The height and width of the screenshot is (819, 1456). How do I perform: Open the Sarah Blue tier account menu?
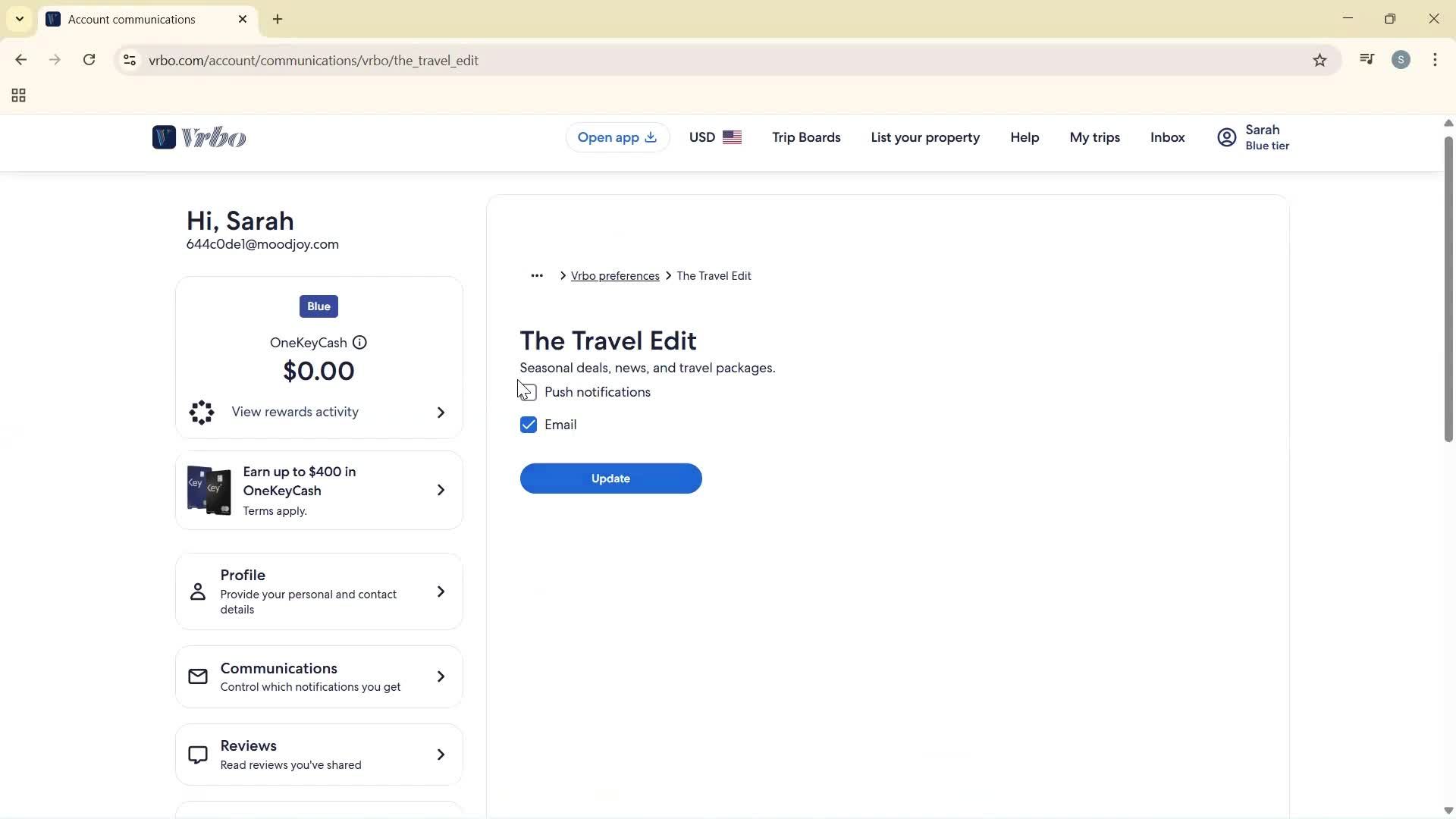click(x=1253, y=137)
